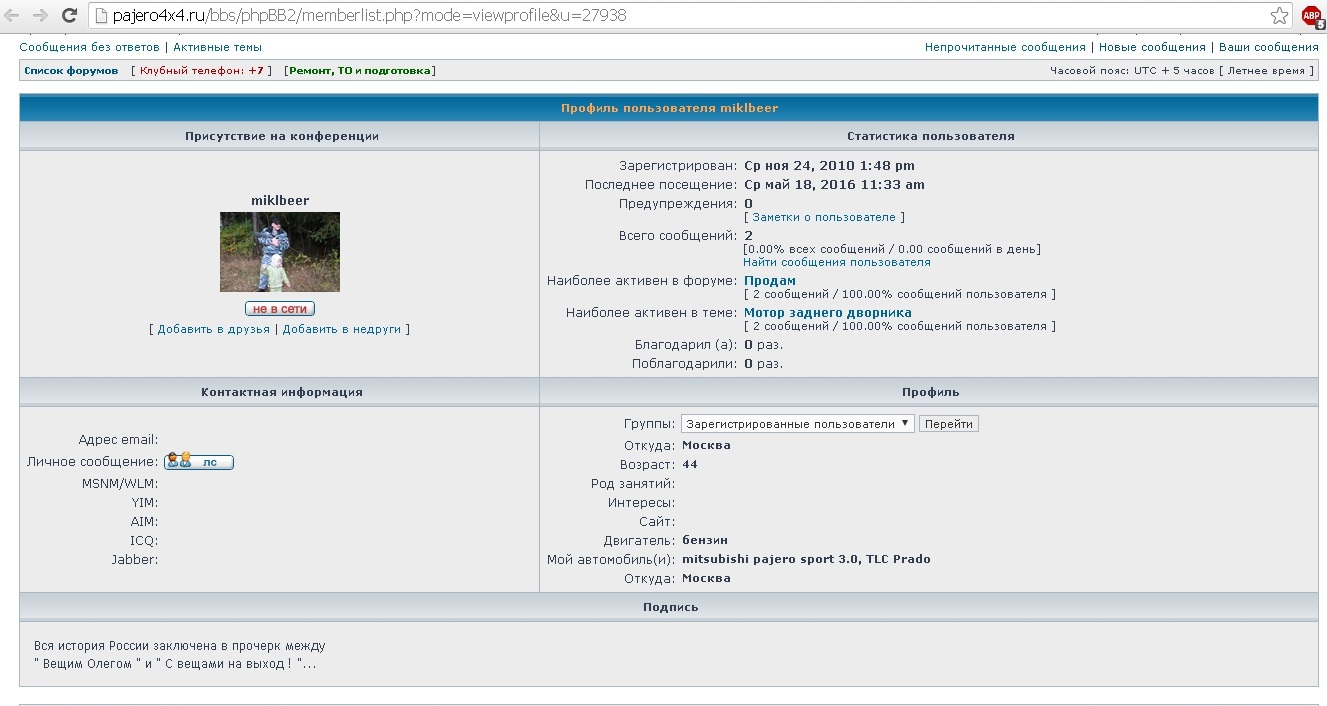1327x706 pixels.
Task: Click engine value 'бензин'
Action: pos(705,540)
